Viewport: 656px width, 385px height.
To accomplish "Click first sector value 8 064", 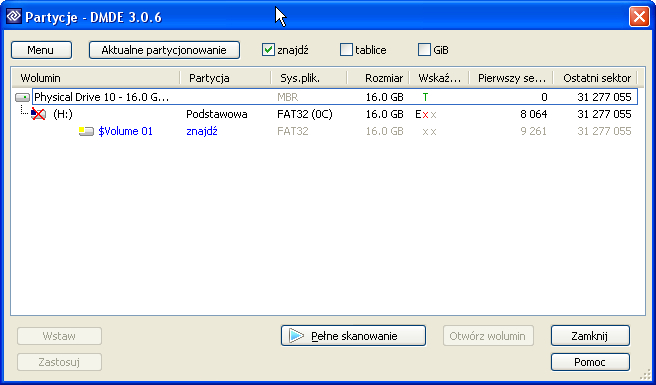I will pos(533,114).
